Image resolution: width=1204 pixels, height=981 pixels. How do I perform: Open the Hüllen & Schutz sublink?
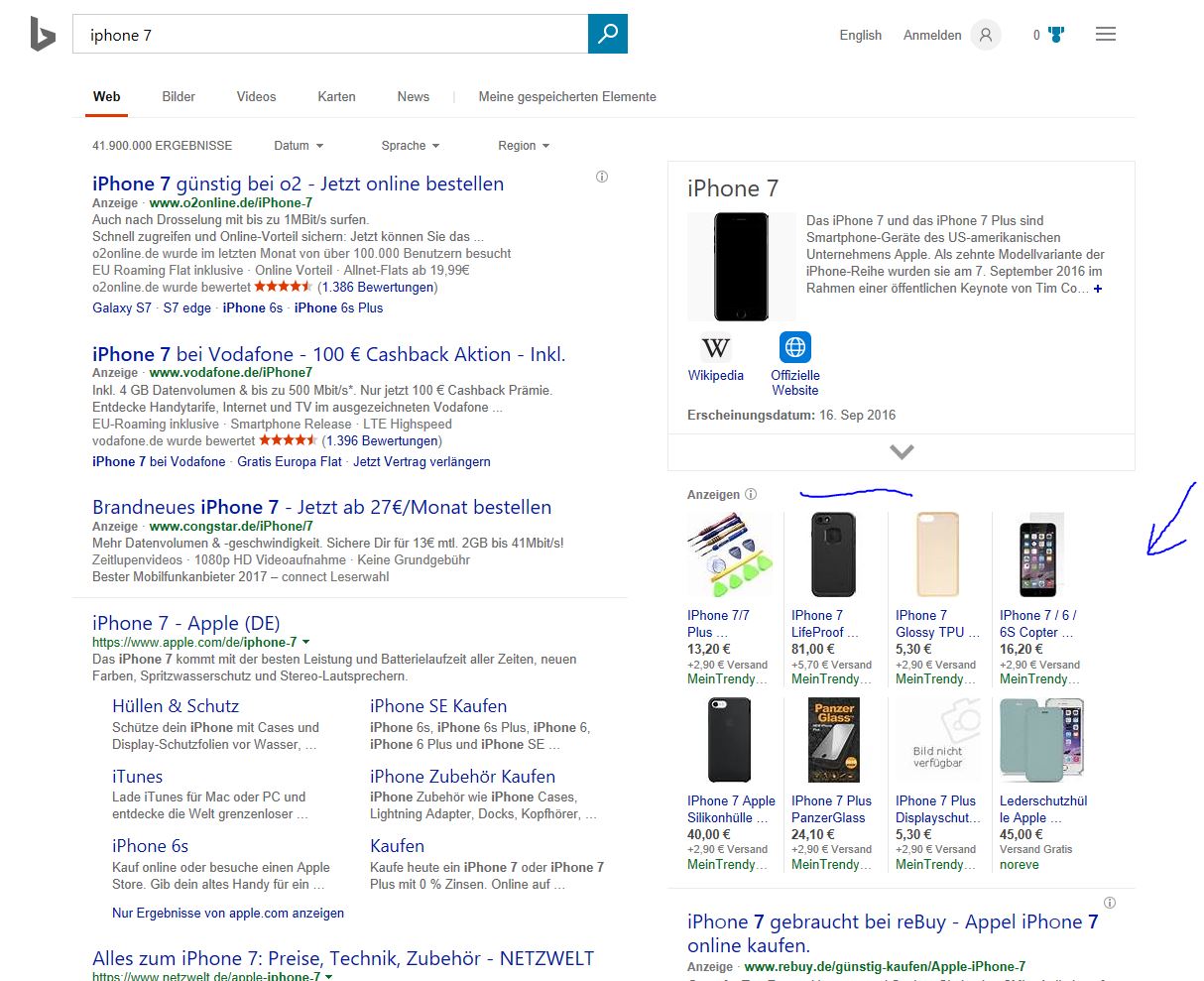(176, 706)
